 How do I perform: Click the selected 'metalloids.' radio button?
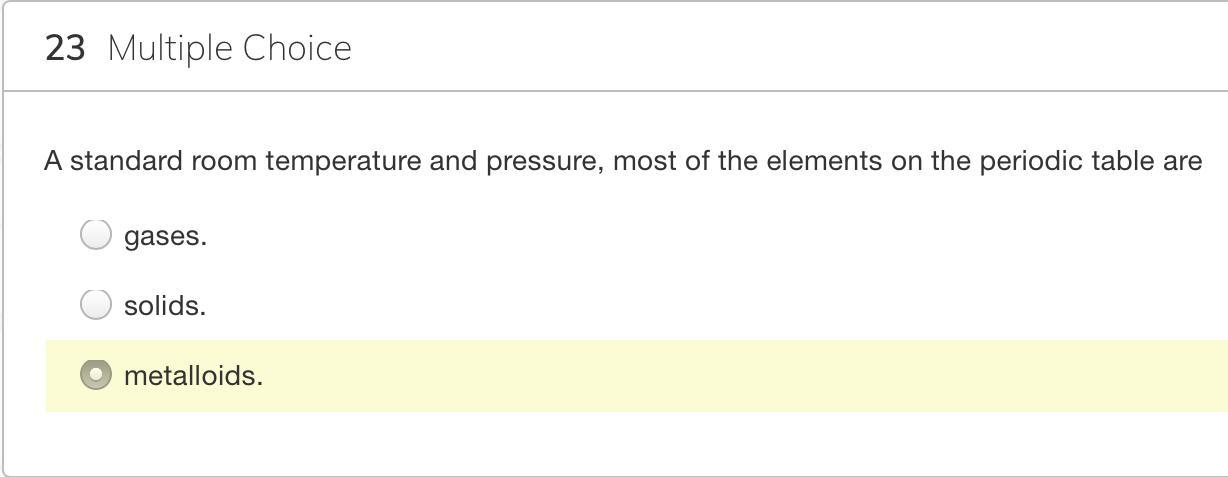[95, 375]
